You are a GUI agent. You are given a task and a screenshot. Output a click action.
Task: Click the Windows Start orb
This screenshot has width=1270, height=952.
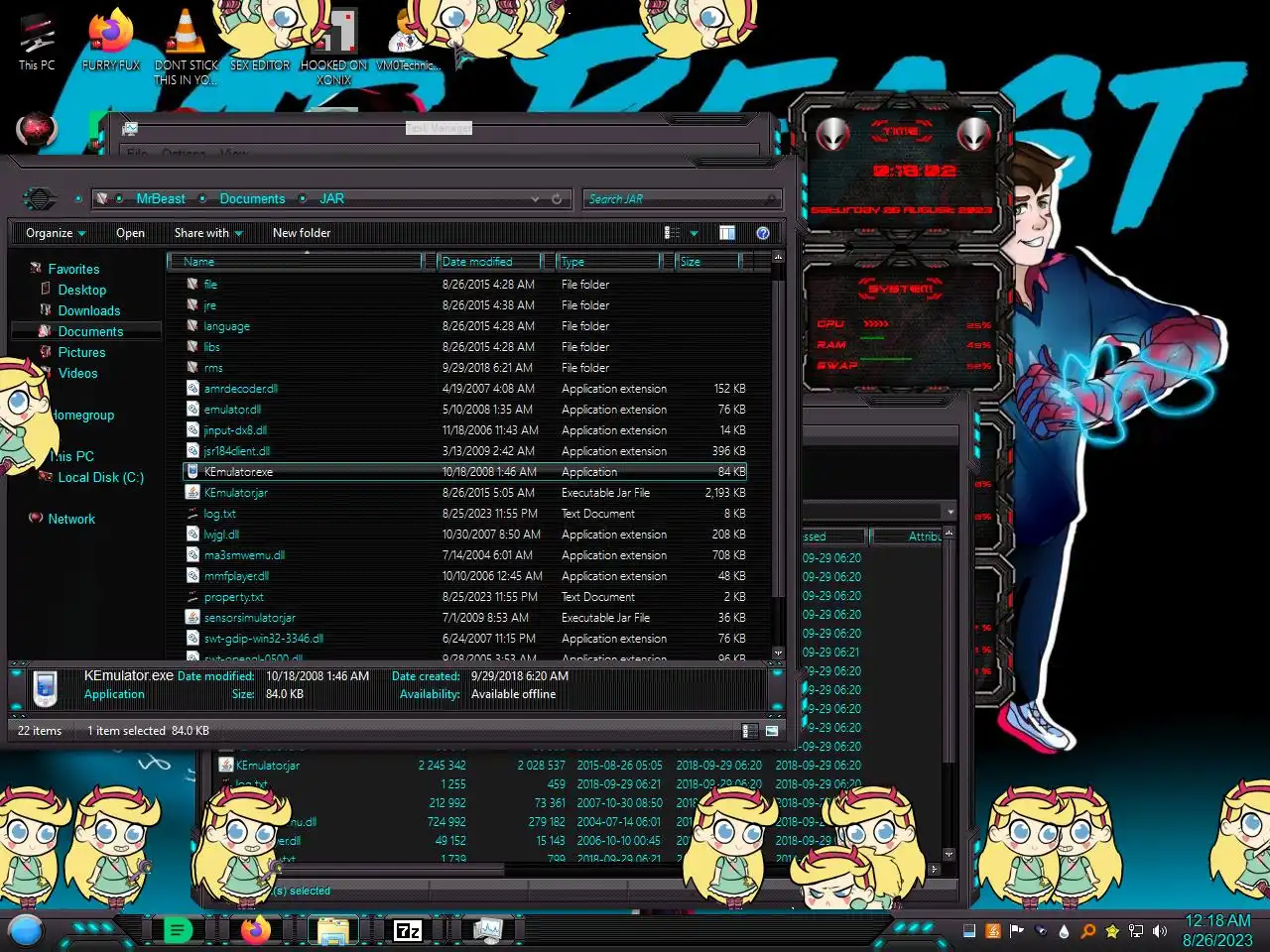pyautogui.click(x=26, y=930)
